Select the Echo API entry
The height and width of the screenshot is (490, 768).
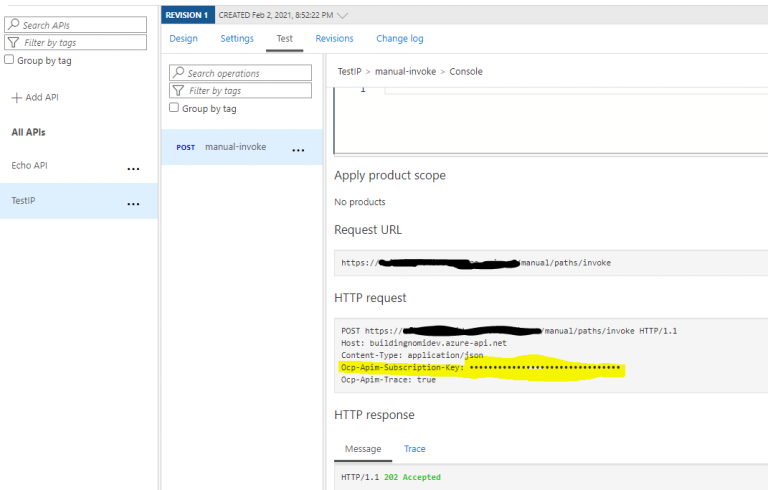pos(30,166)
